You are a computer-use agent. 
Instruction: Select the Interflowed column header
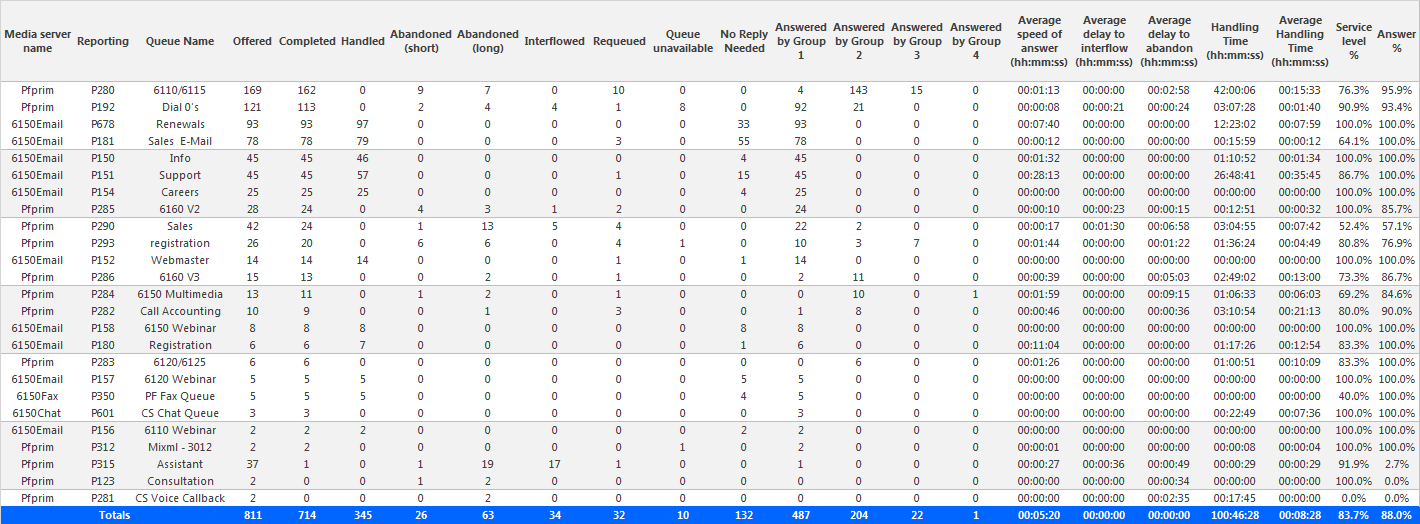tap(554, 41)
